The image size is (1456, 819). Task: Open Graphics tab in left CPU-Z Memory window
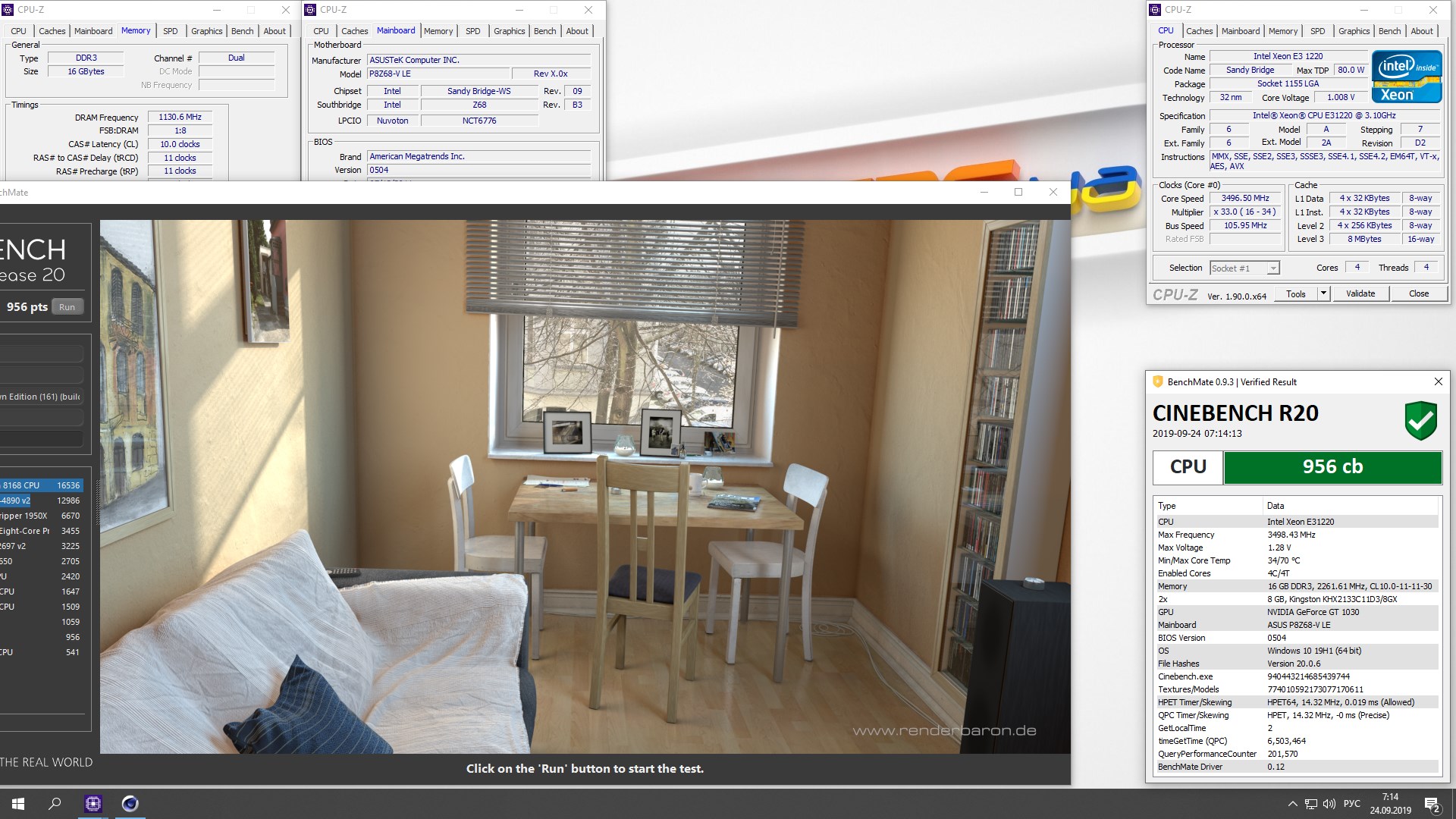click(206, 31)
